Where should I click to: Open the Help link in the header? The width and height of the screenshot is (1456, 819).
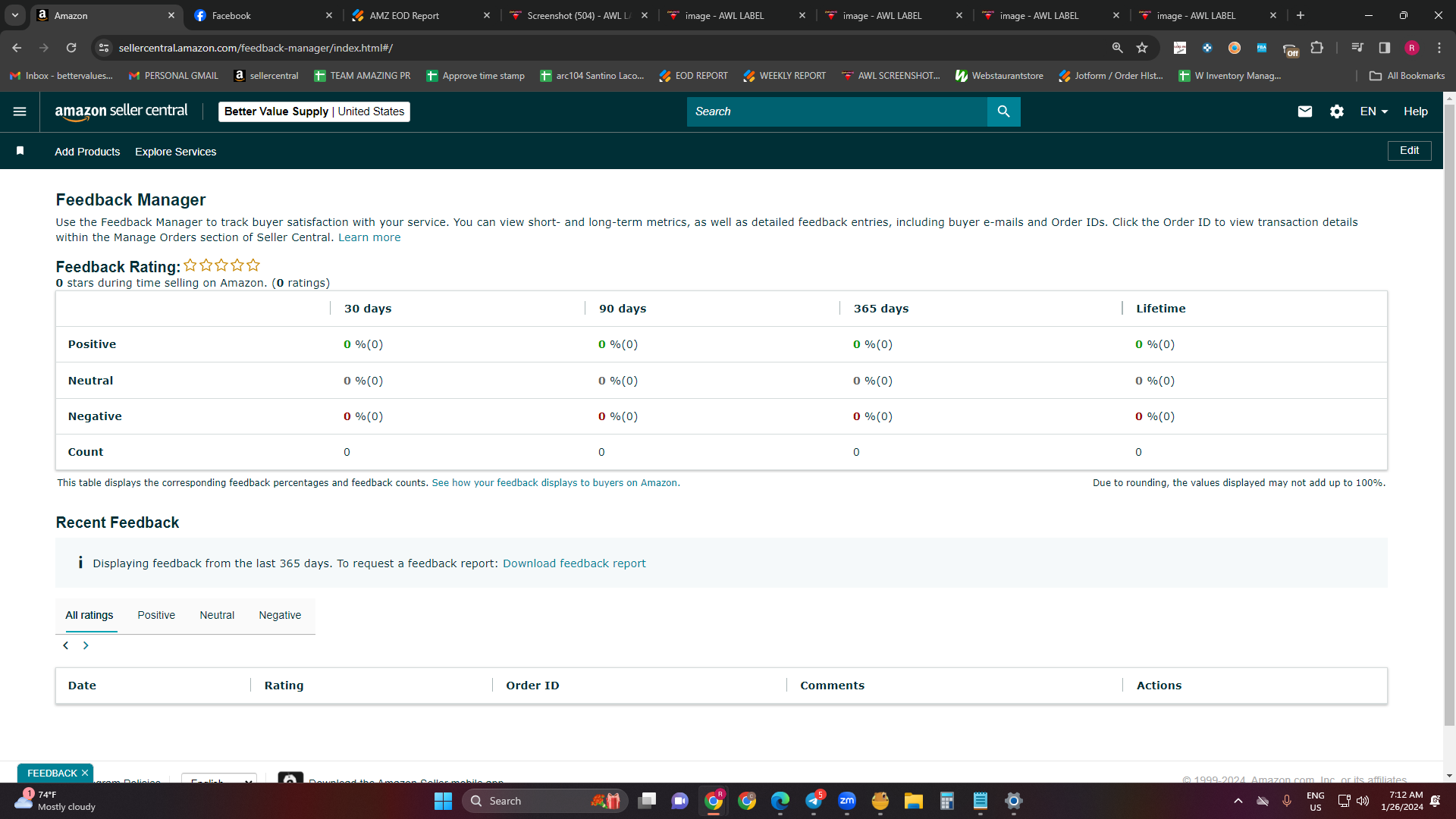(x=1415, y=111)
